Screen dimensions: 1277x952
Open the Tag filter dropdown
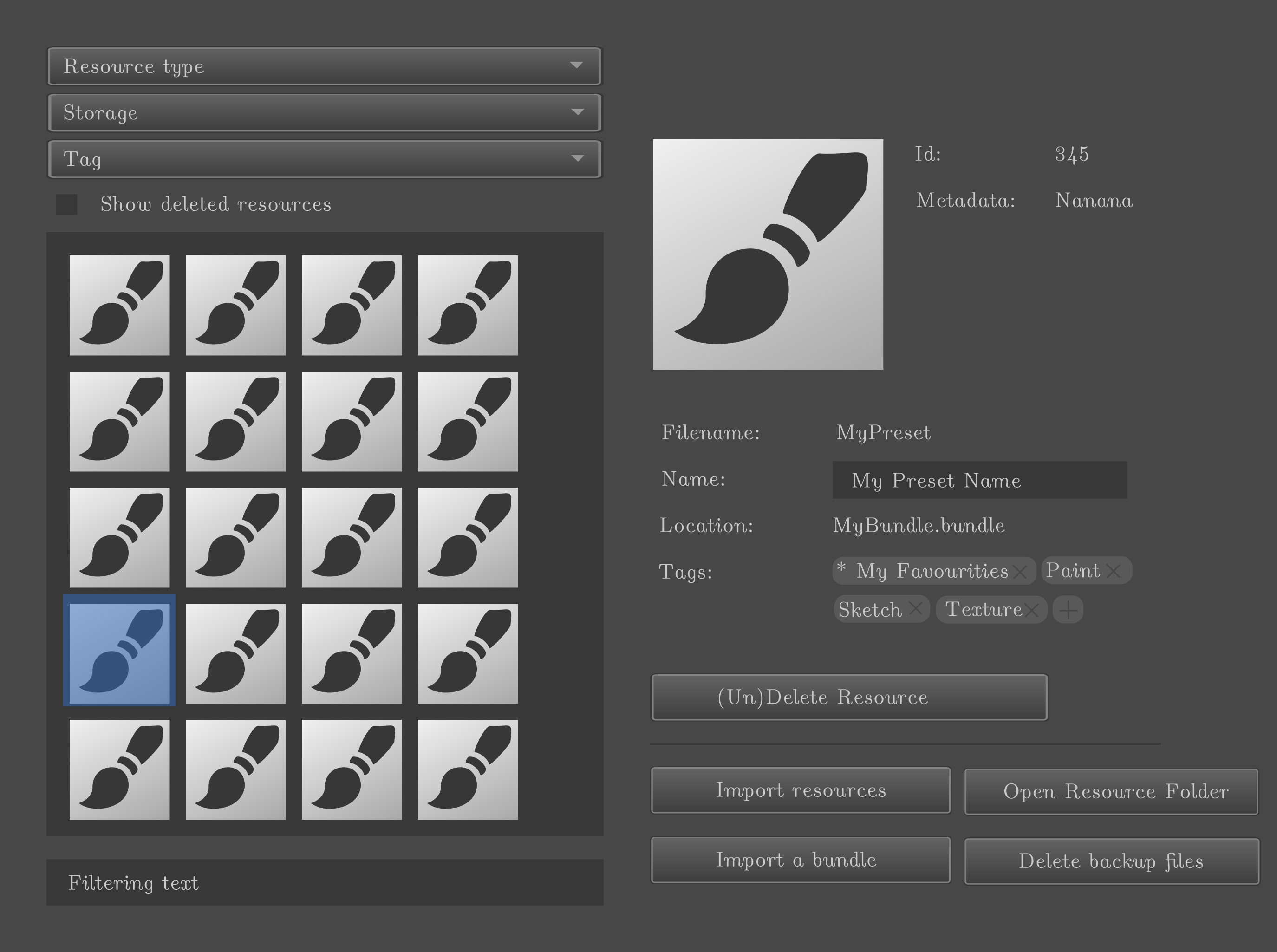tap(325, 159)
